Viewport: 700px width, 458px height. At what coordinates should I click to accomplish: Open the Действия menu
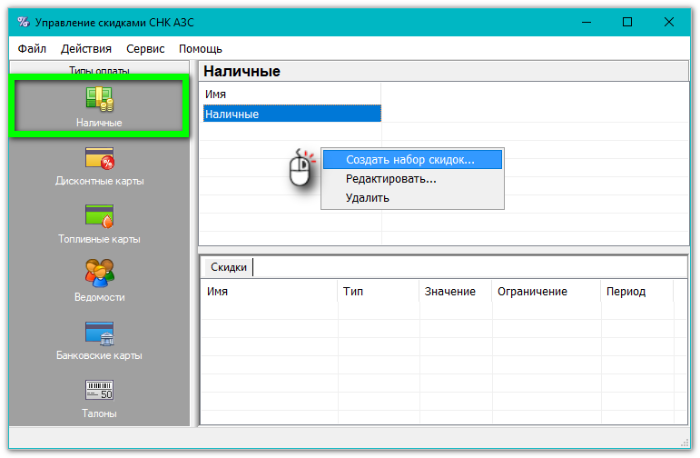coord(86,49)
